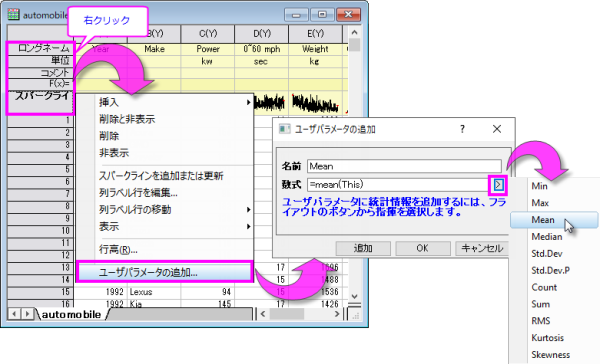Click the D(Y) column header

click(x=262, y=34)
